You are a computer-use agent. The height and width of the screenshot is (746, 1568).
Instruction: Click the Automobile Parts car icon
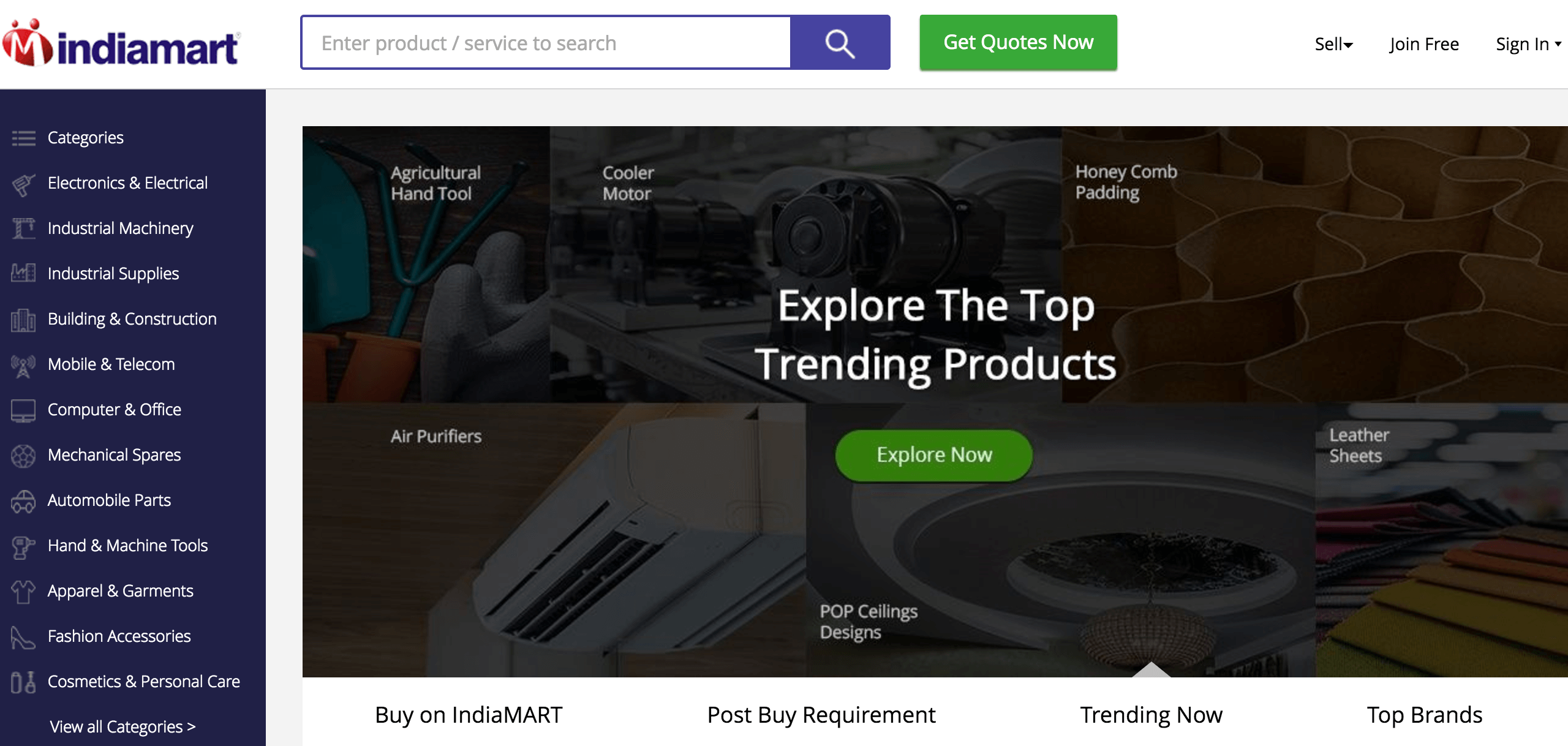23,501
